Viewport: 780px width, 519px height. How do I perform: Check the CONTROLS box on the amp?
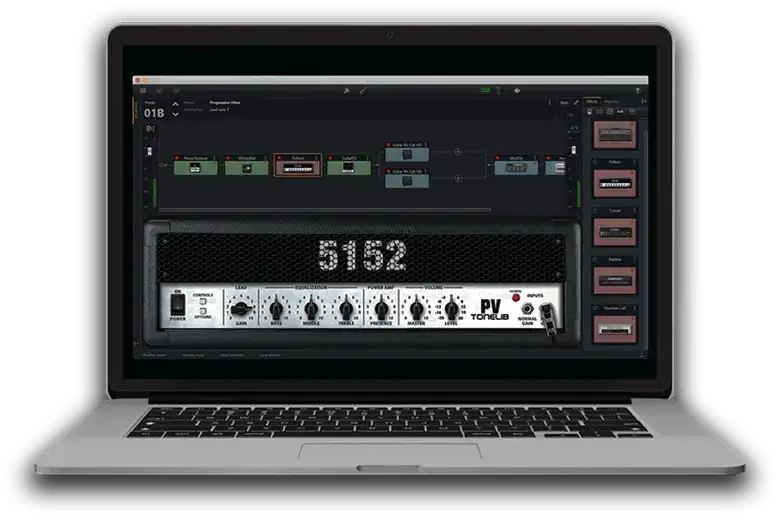pyautogui.click(x=203, y=302)
